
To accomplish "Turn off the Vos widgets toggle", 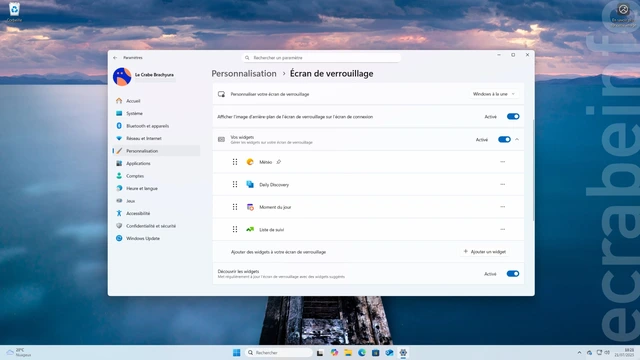I will [504, 140].
